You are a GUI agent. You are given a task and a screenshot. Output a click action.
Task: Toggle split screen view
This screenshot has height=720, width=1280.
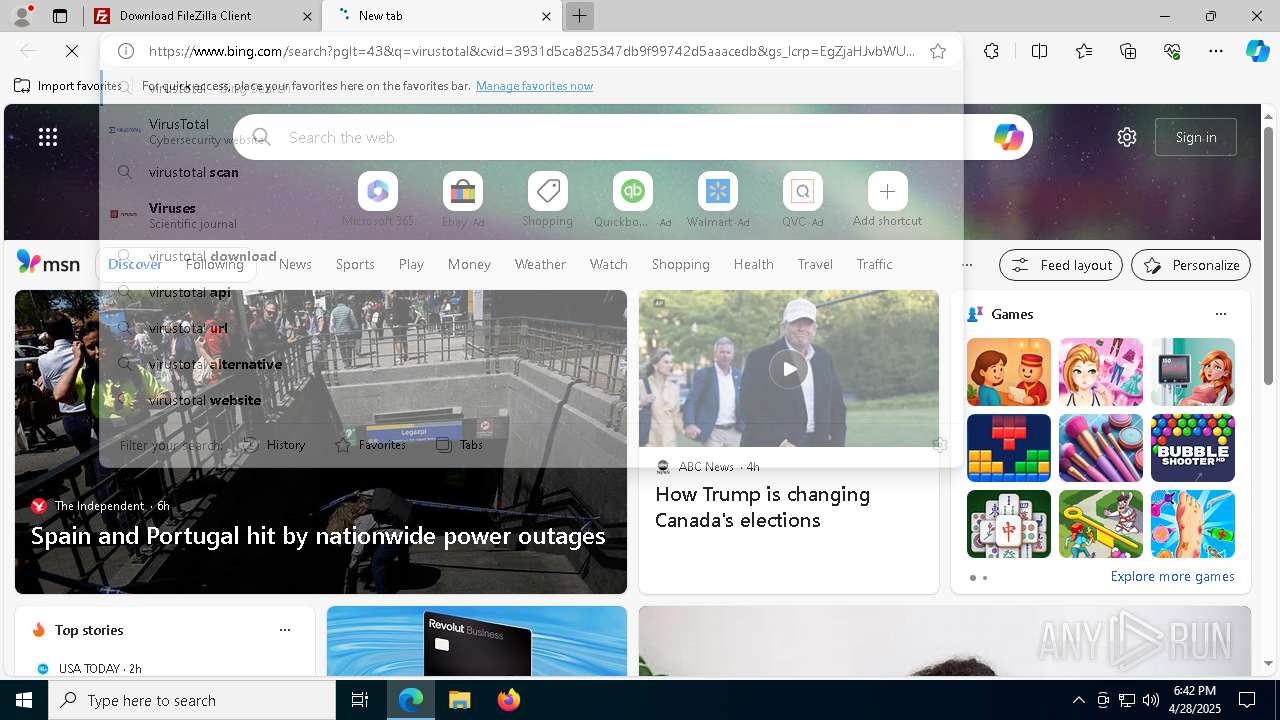(x=1039, y=51)
